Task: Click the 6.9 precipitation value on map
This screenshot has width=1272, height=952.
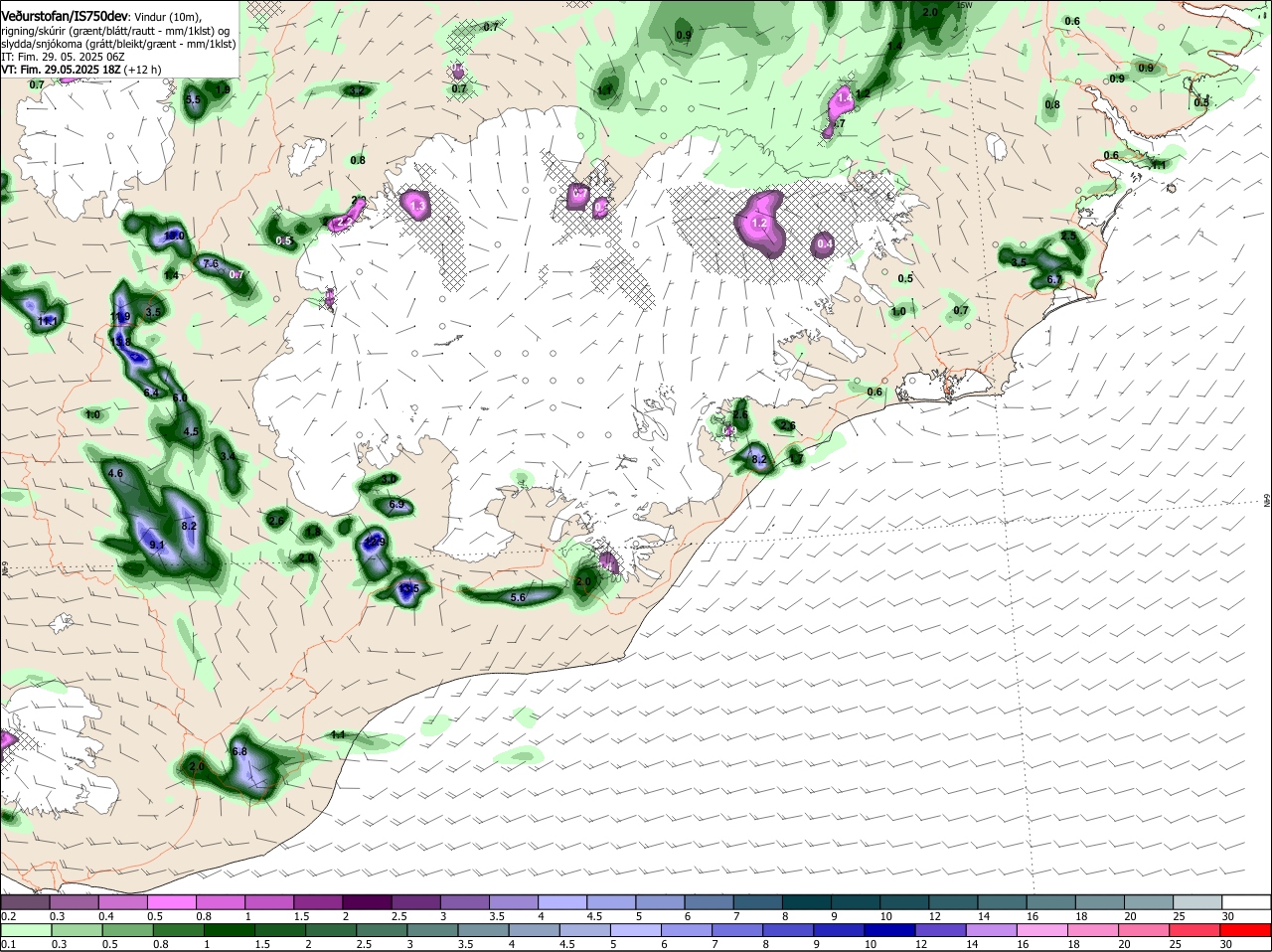Action: pyautogui.click(x=397, y=505)
